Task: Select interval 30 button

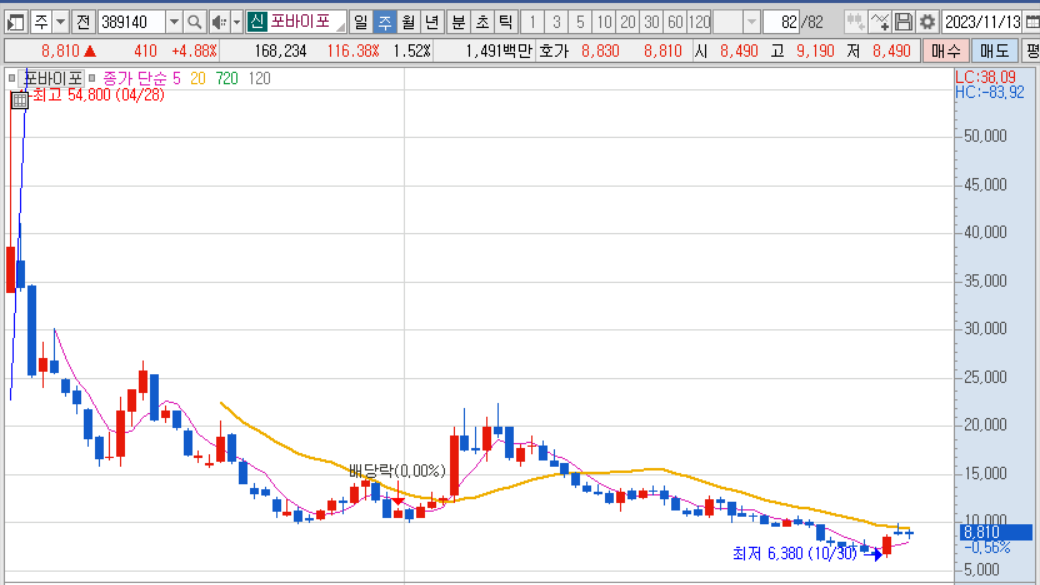Action: click(651, 23)
